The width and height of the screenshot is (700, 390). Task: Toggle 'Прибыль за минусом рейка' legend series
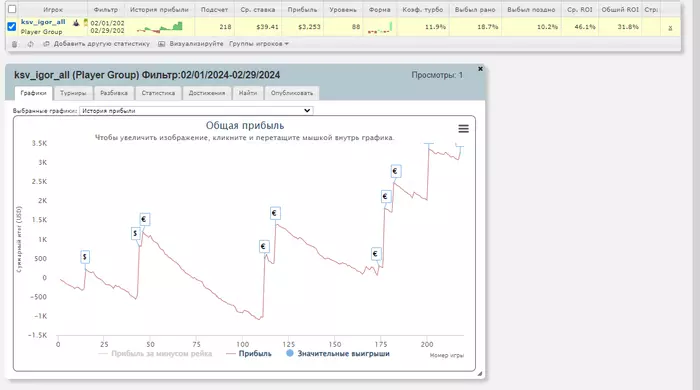pyautogui.click(x=155, y=353)
